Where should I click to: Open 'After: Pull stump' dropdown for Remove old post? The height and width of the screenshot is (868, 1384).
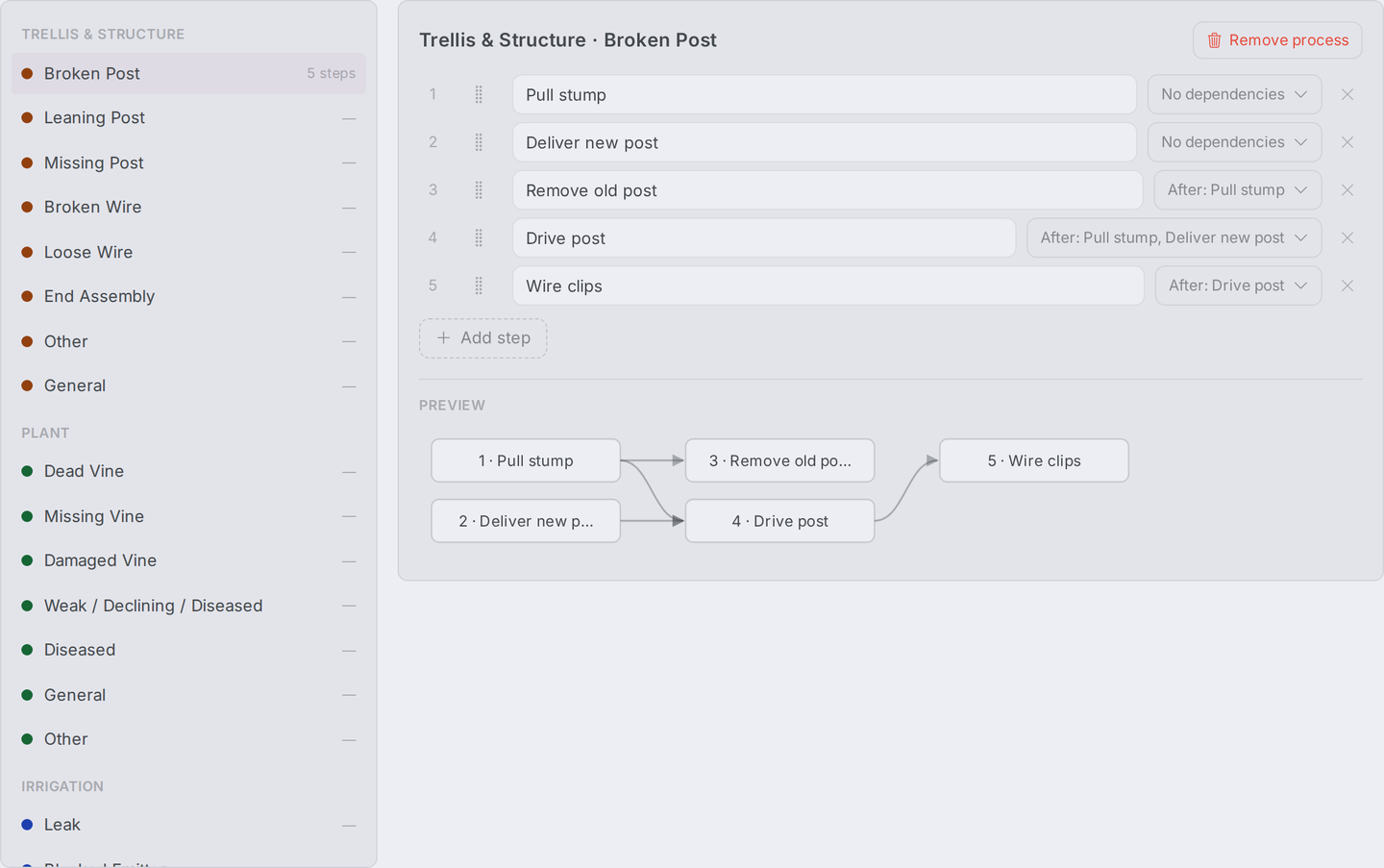tap(1238, 190)
